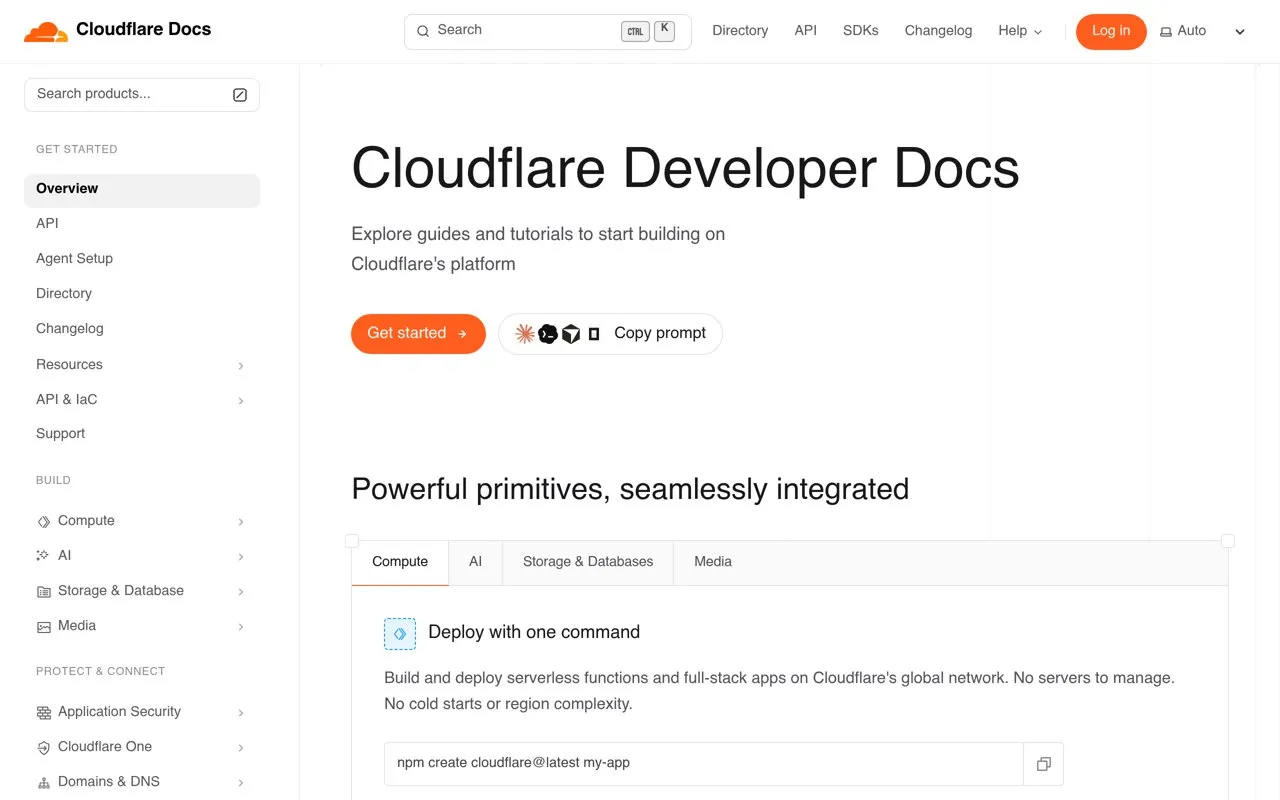Image resolution: width=1280 pixels, height=800 pixels.
Task: Click the search magnifier icon in header
Action: pos(423,31)
